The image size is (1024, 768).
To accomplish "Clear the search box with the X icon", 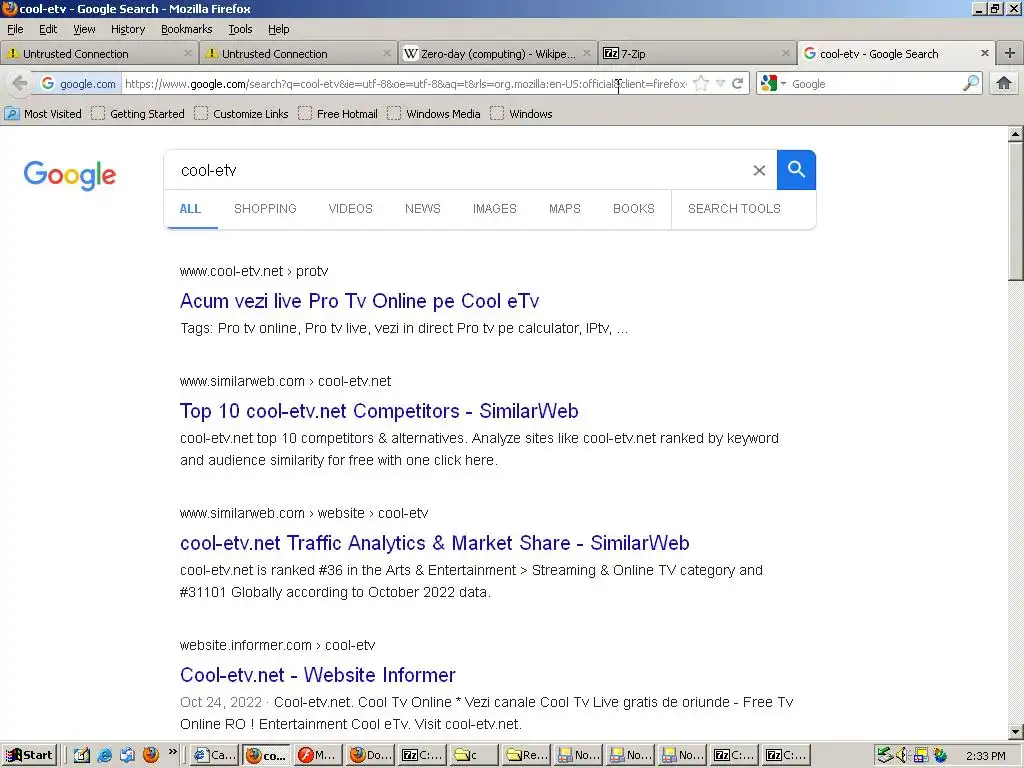I will [x=759, y=170].
